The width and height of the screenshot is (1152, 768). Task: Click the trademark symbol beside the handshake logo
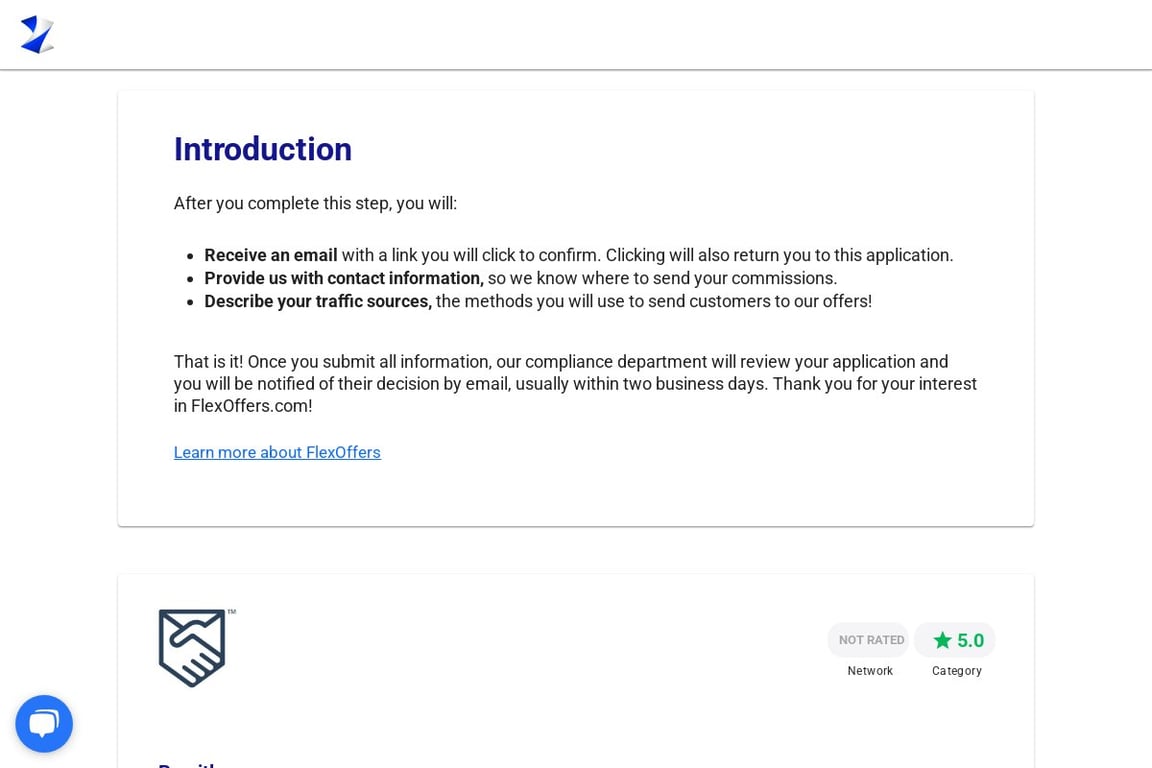230,612
